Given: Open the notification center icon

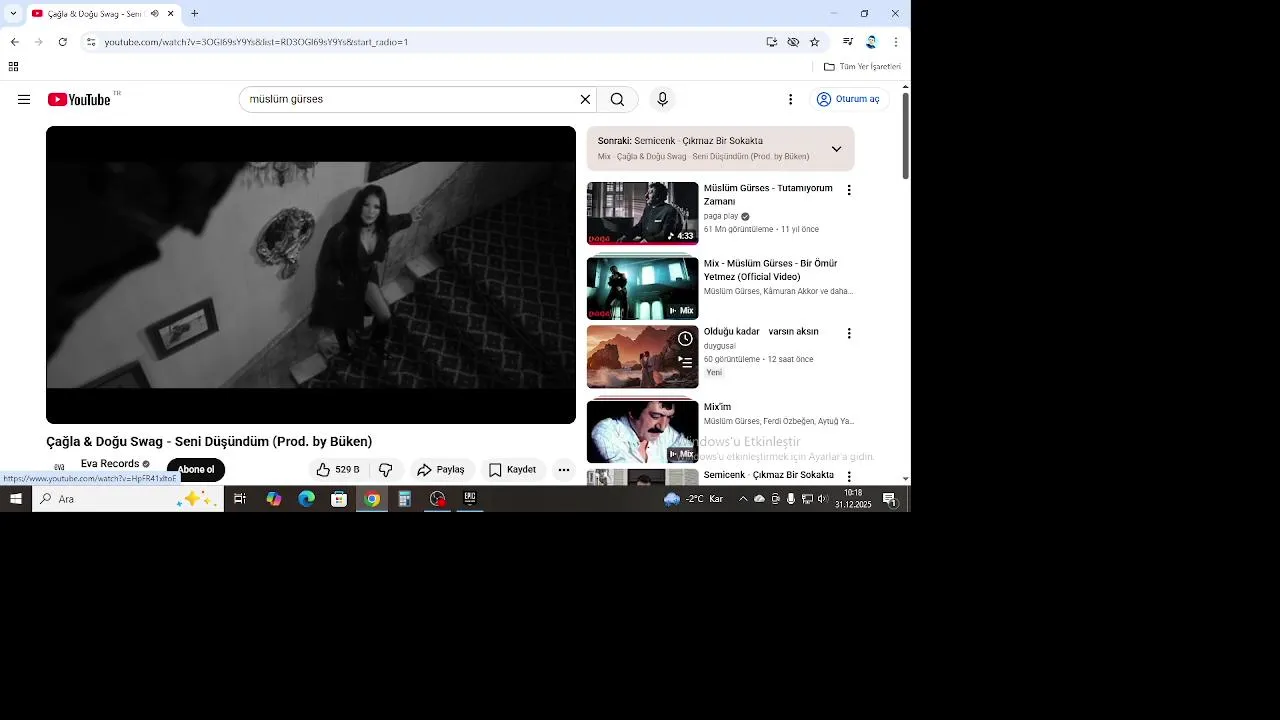Looking at the screenshot, I should [x=889, y=499].
